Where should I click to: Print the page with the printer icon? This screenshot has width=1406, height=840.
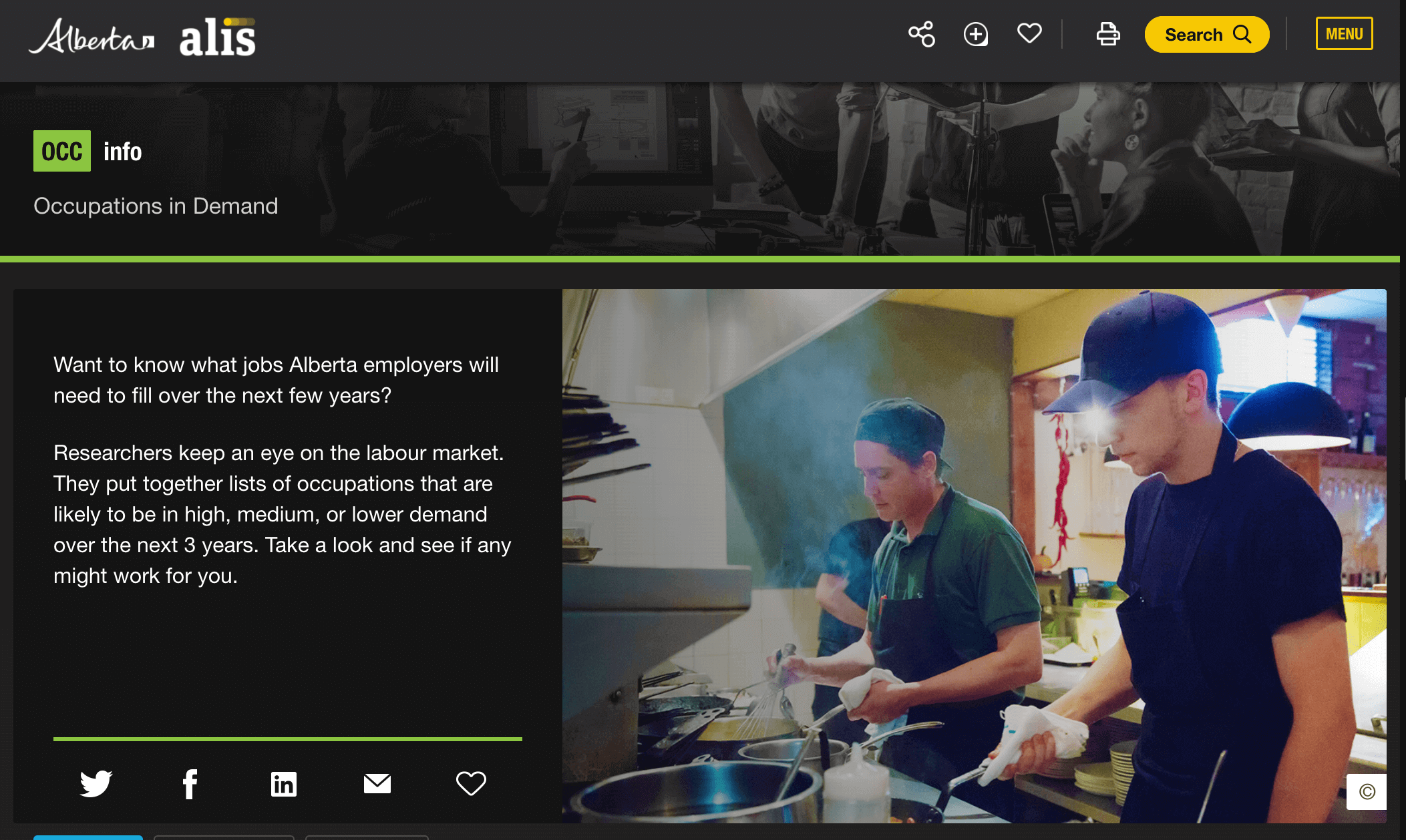(1107, 34)
